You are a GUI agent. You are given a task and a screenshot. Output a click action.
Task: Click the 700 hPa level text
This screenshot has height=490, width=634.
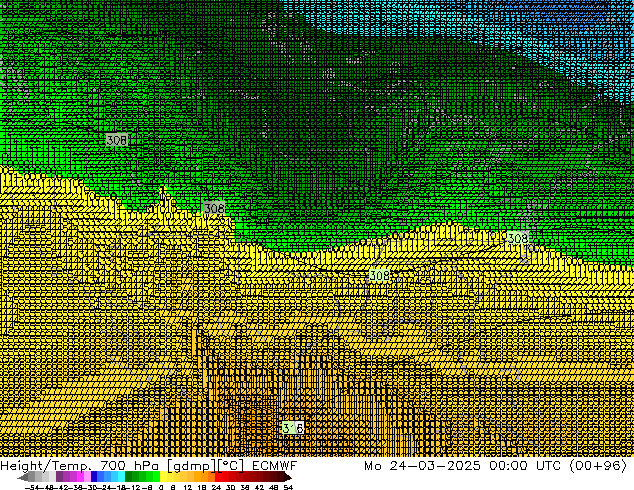130,466
